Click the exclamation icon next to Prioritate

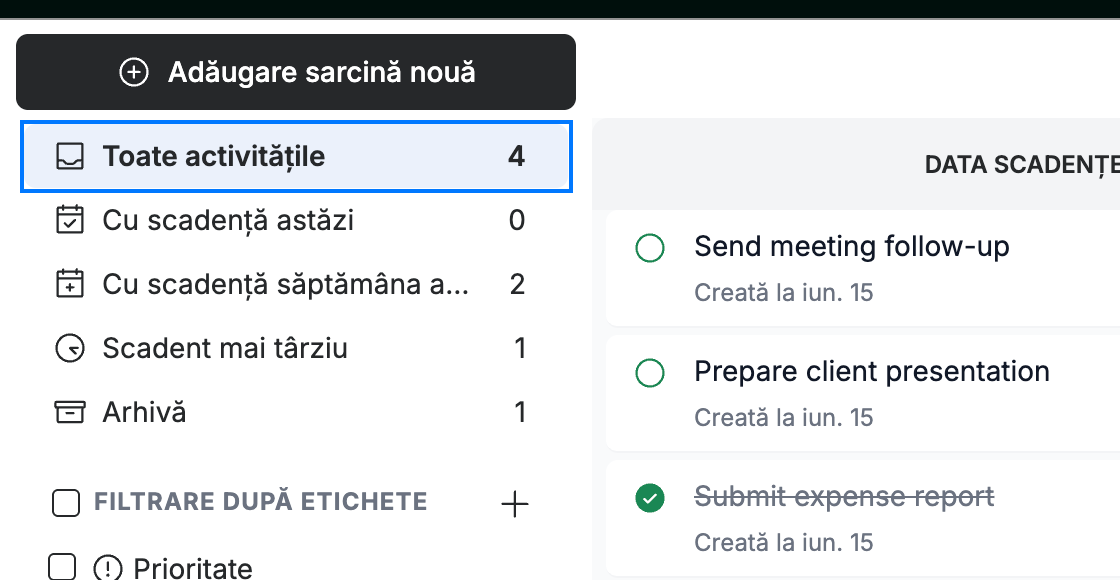click(108, 569)
